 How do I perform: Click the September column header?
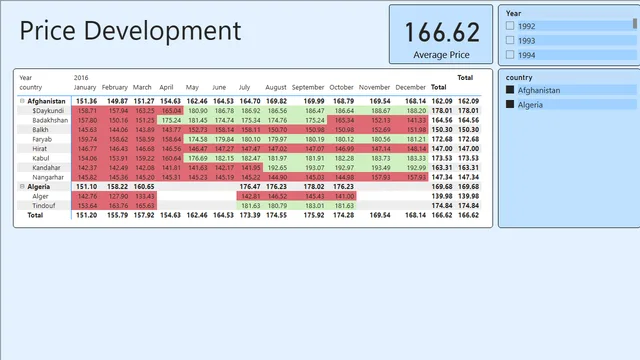pos(308,87)
